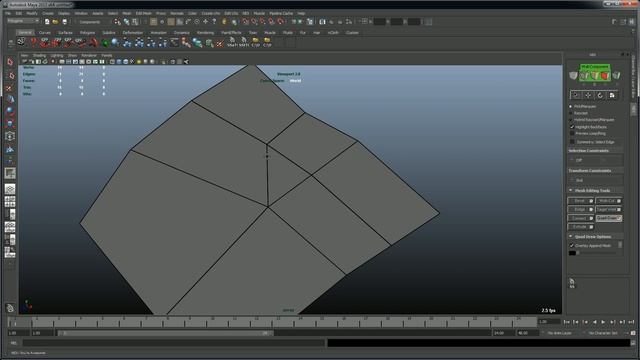Switch to the Curves shelf tab

pos(44,33)
